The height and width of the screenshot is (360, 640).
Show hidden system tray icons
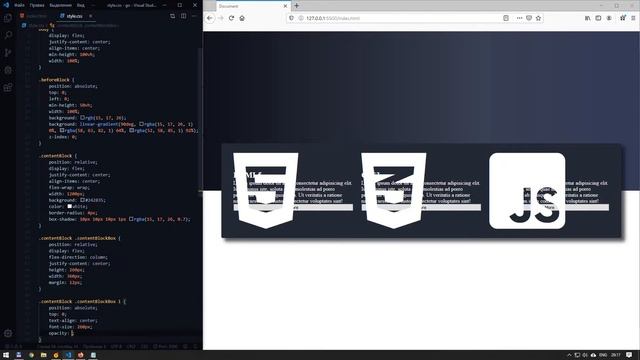pos(569,355)
